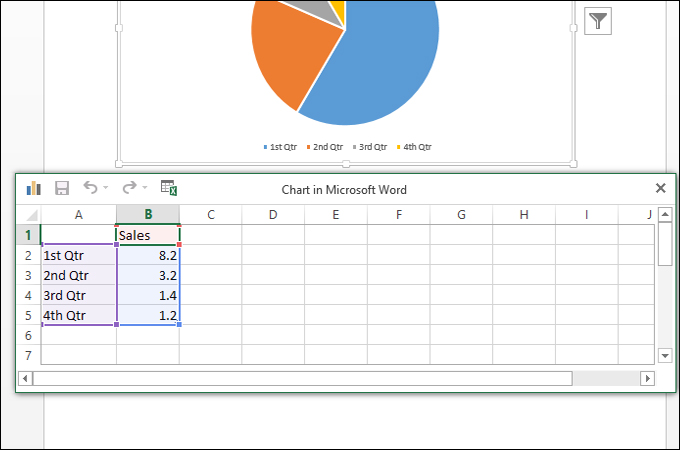
Task: Click the 4th Qtr legend entry
Action: point(414,147)
